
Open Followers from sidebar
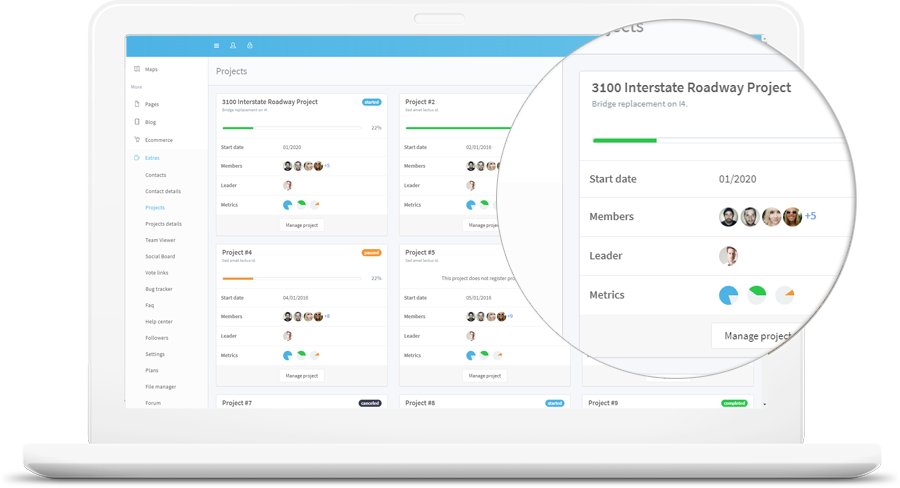tap(157, 338)
